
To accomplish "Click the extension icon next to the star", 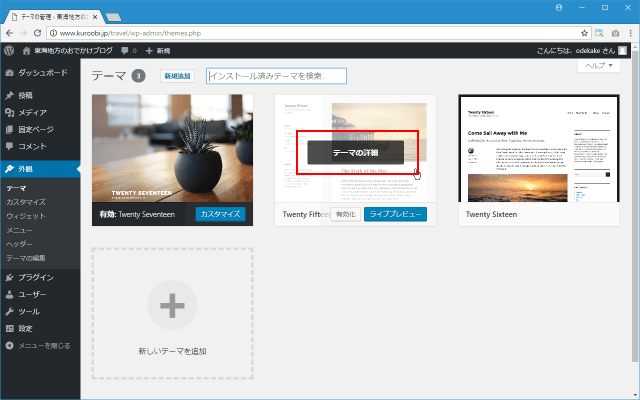I will click(599, 33).
